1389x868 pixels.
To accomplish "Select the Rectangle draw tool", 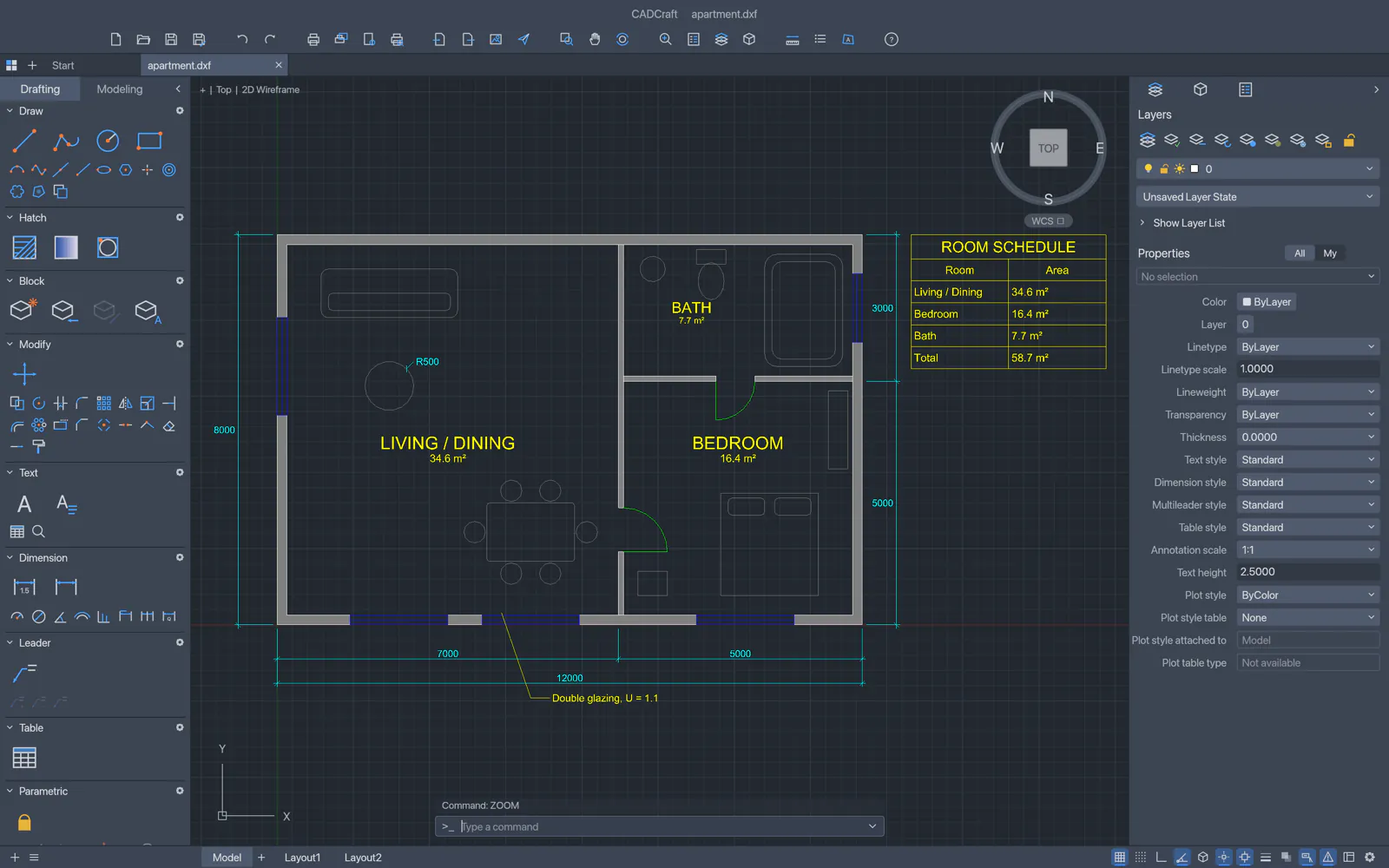I will (x=149, y=141).
